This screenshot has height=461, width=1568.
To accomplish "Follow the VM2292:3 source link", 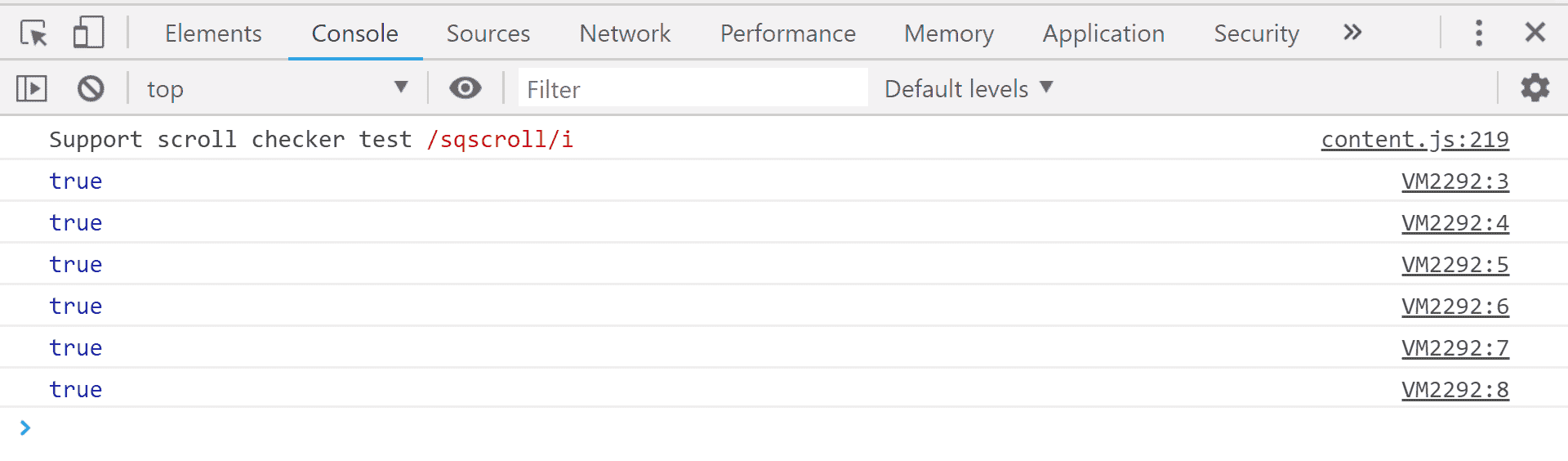I will point(1455,181).
